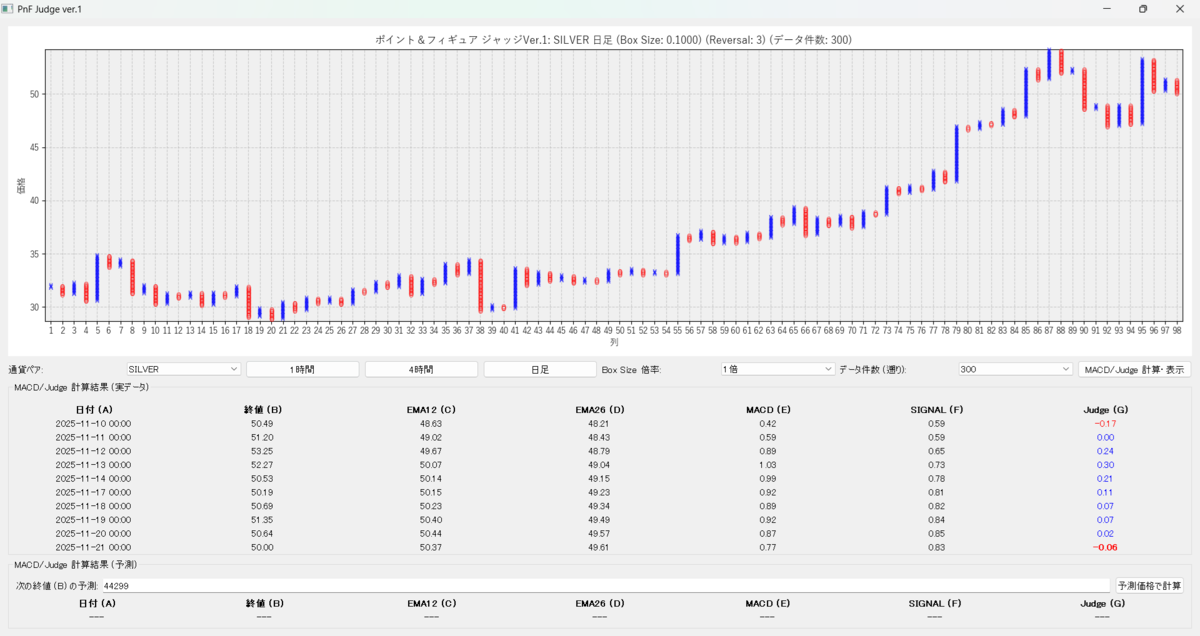The width and height of the screenshot is (1200, 636).
Task: Click Judge value 0.30
Action: click(1105, 465)
